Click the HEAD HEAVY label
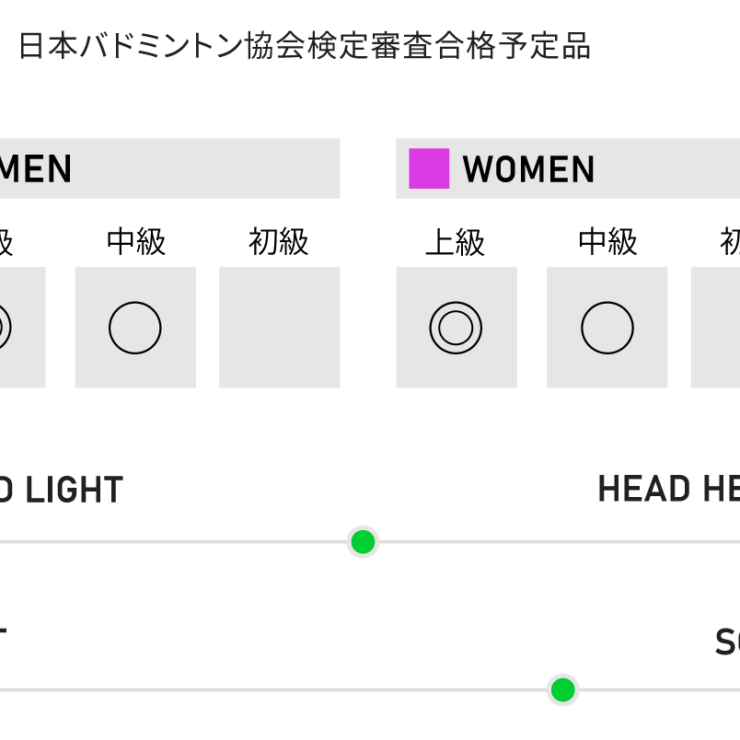Viewport: 740px width, 740px height. coord(668,489)
